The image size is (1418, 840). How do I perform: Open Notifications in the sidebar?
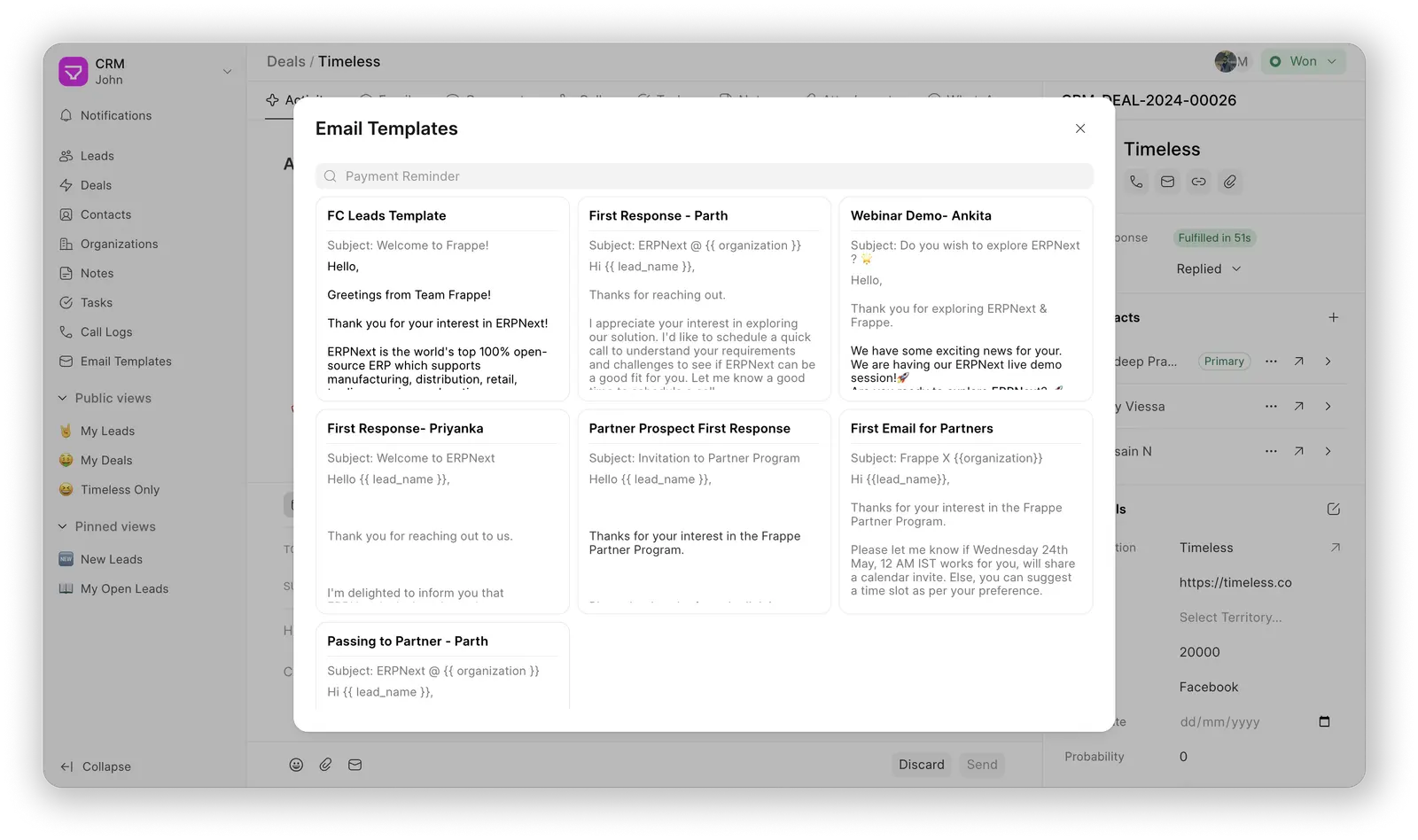point(145,115)
